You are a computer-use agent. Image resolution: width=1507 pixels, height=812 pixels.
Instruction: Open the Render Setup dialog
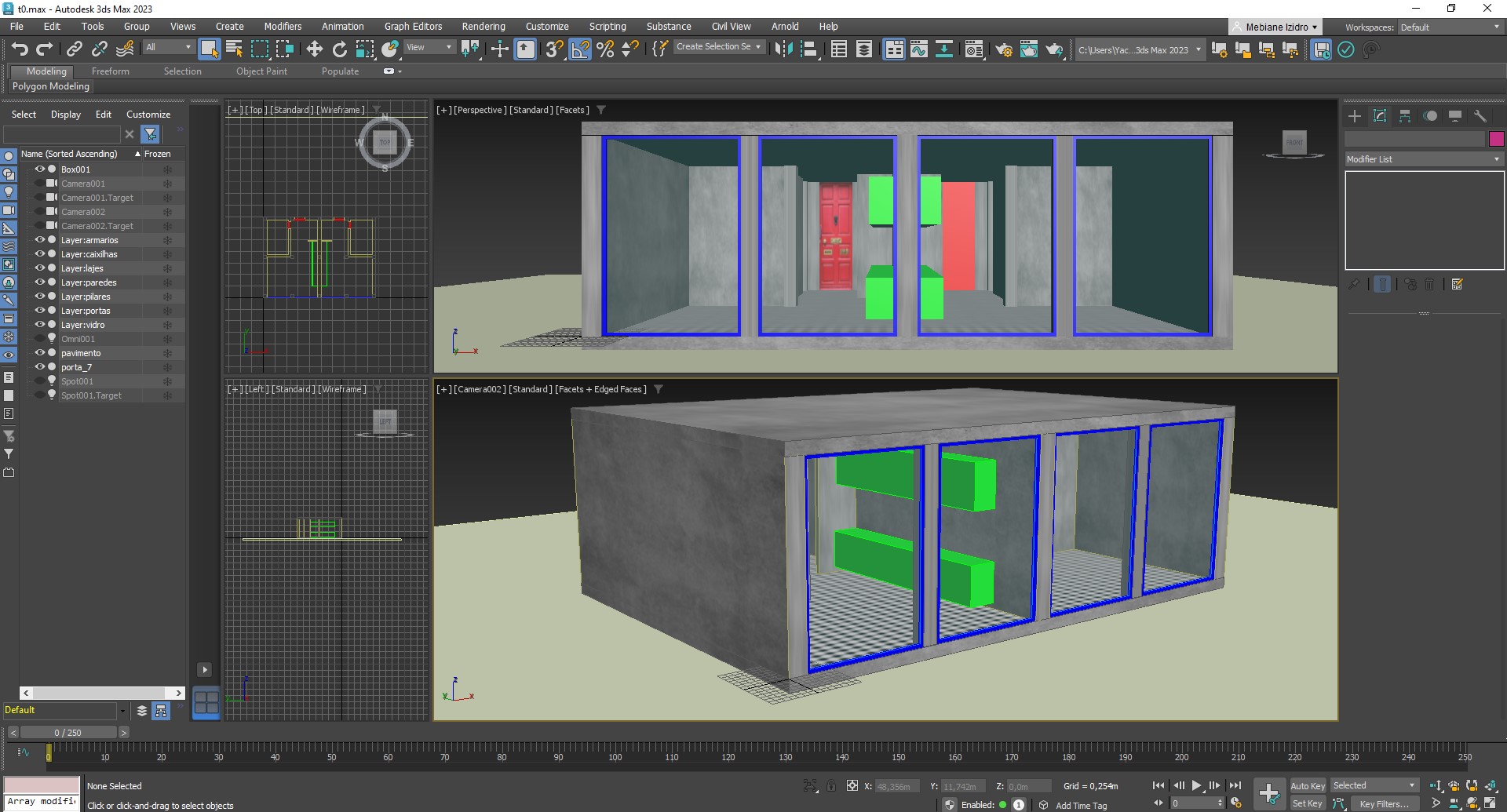[1004, 50]
